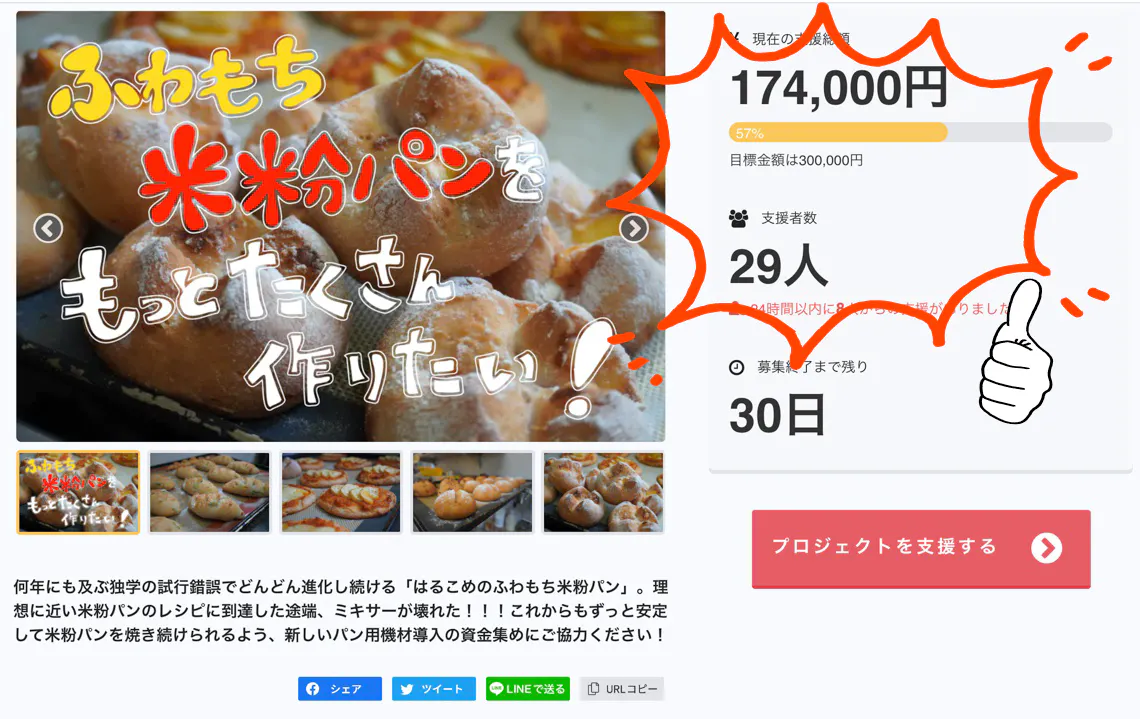The height and width of the screenshot is (719, 1140).
Task: Click the LINE logo icon in the send button
Action: (497, 688)
